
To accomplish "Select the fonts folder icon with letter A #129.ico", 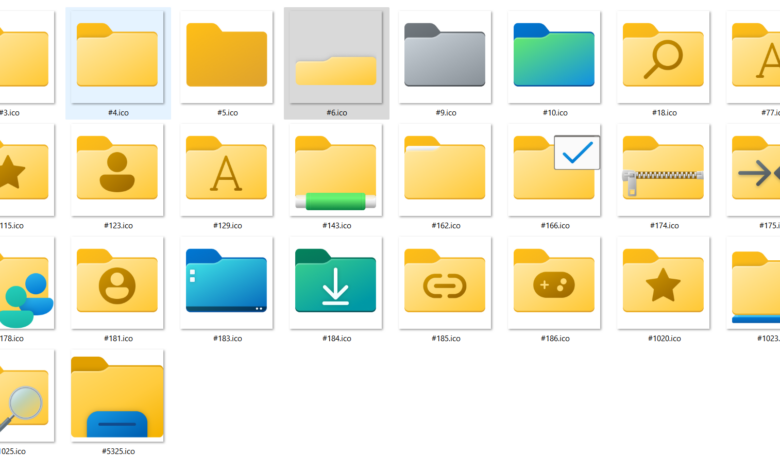I will 227,170.
